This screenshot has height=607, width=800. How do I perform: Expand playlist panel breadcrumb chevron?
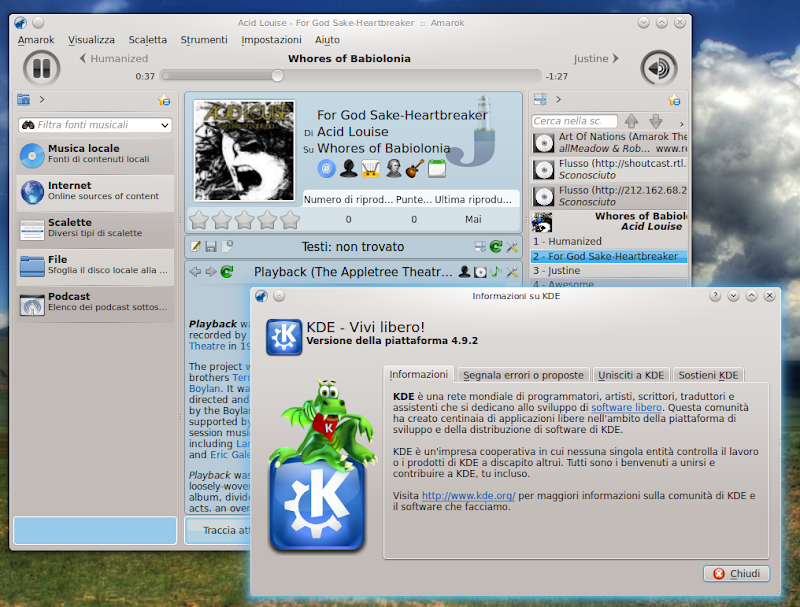[558, 99]
